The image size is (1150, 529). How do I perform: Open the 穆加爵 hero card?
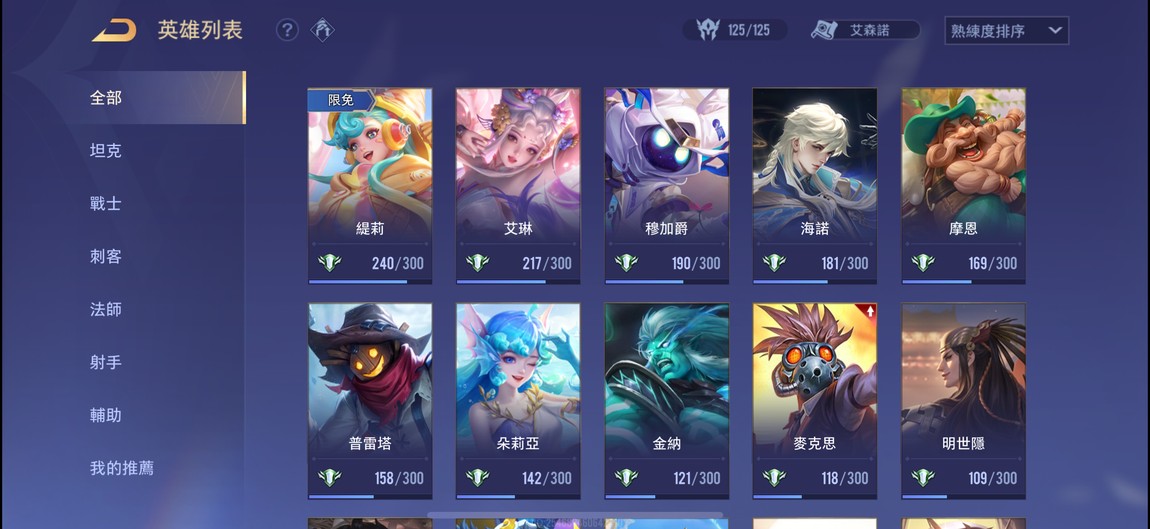[667, 186]
